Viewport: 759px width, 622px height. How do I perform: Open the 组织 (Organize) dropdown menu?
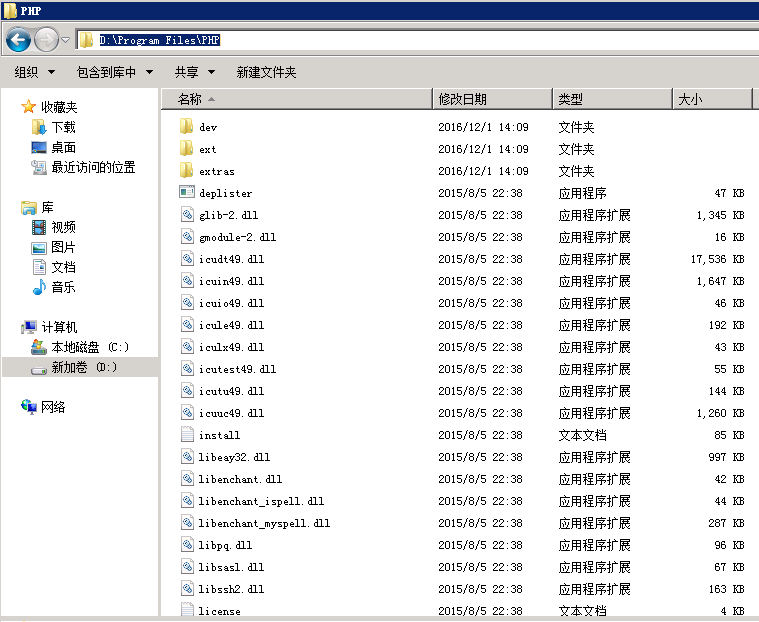pos(33,72)
